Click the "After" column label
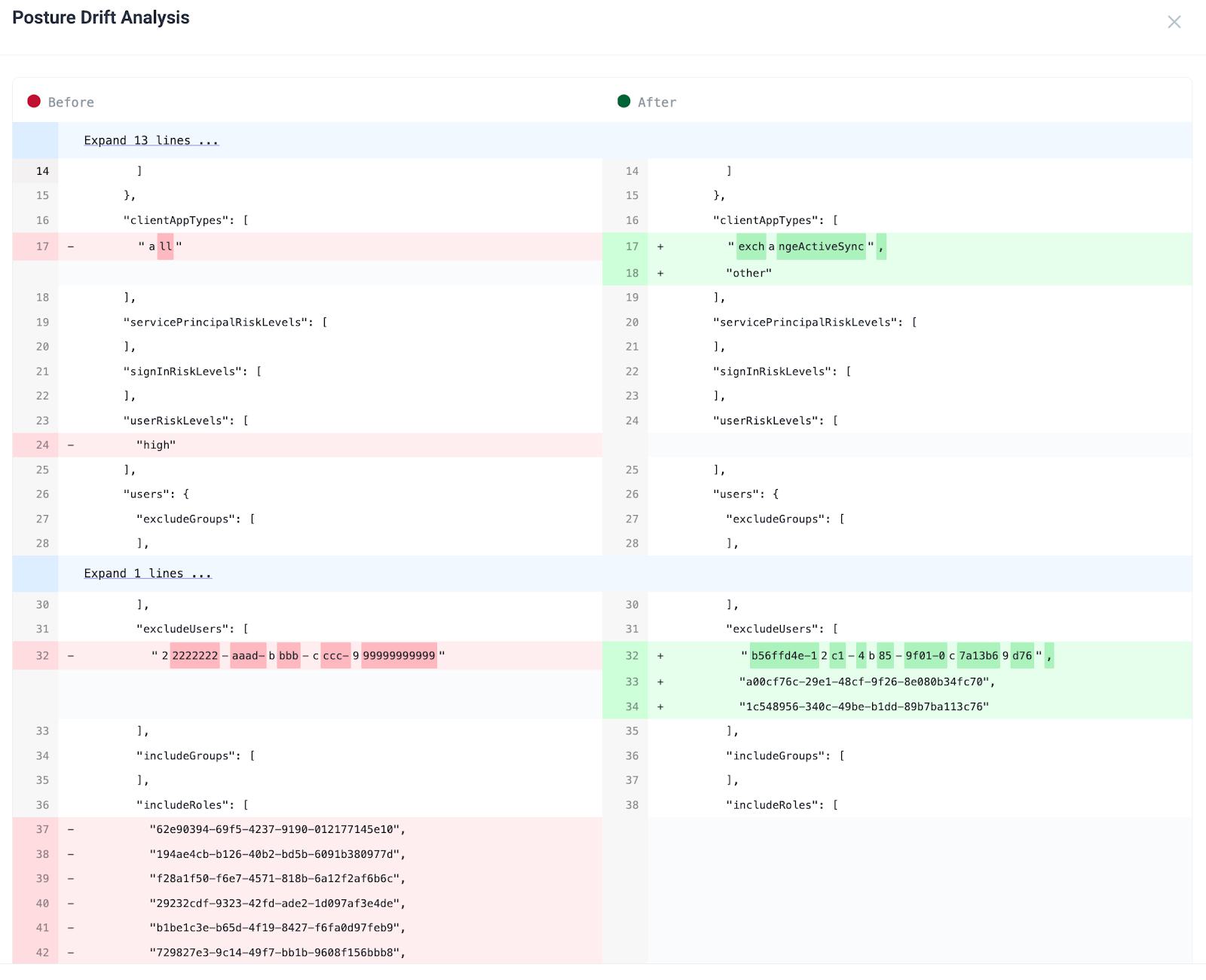This screenshot has width=1206, height=980. (657, 103)
